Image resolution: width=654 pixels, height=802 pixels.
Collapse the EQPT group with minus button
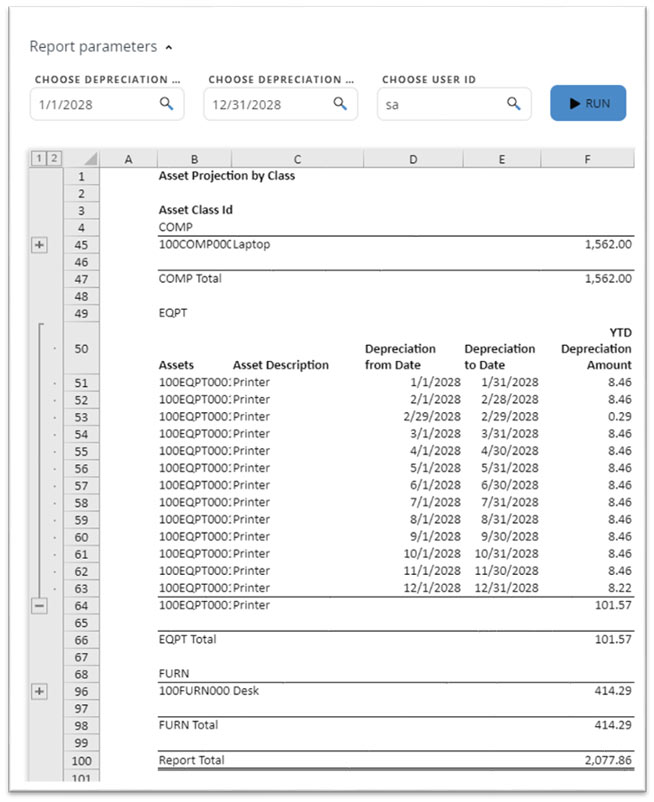40,605
